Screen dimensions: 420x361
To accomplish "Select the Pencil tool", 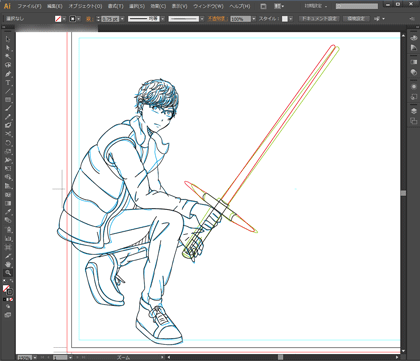I will pyautogui.click(x=8, y=117).
